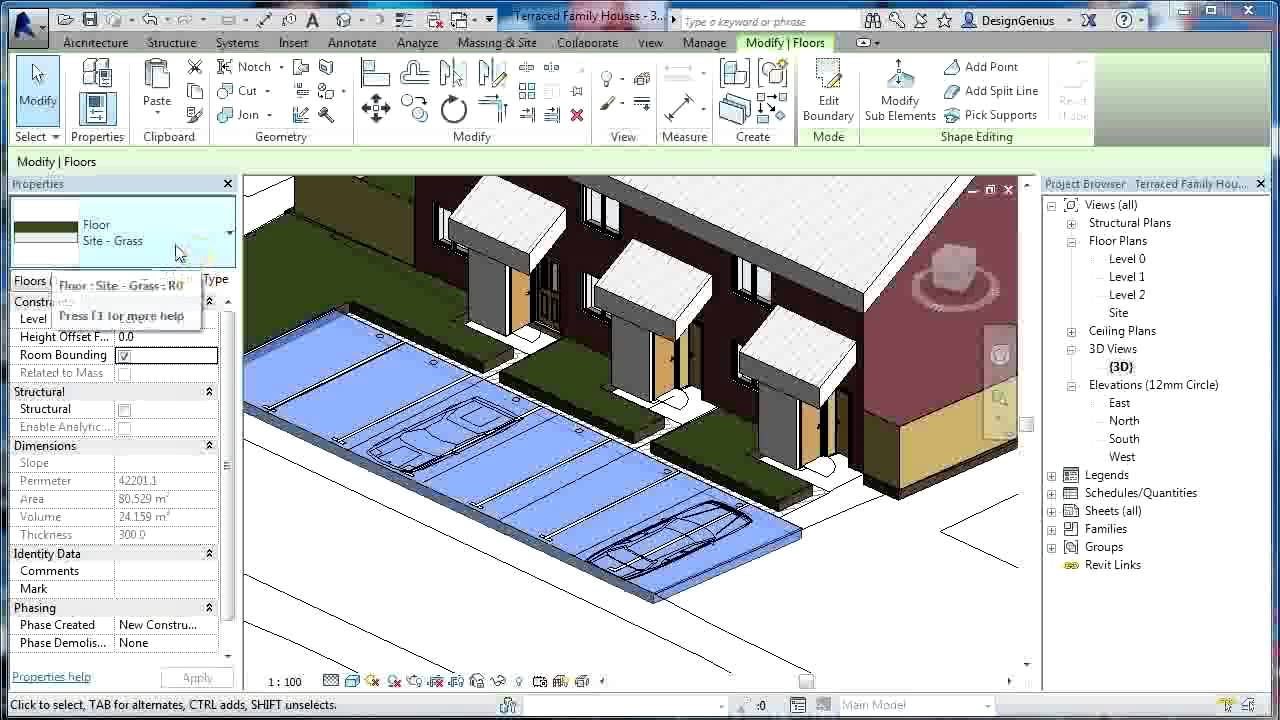
Task: Toggle the Properties palette ribbon button
Action: point(96,108)
